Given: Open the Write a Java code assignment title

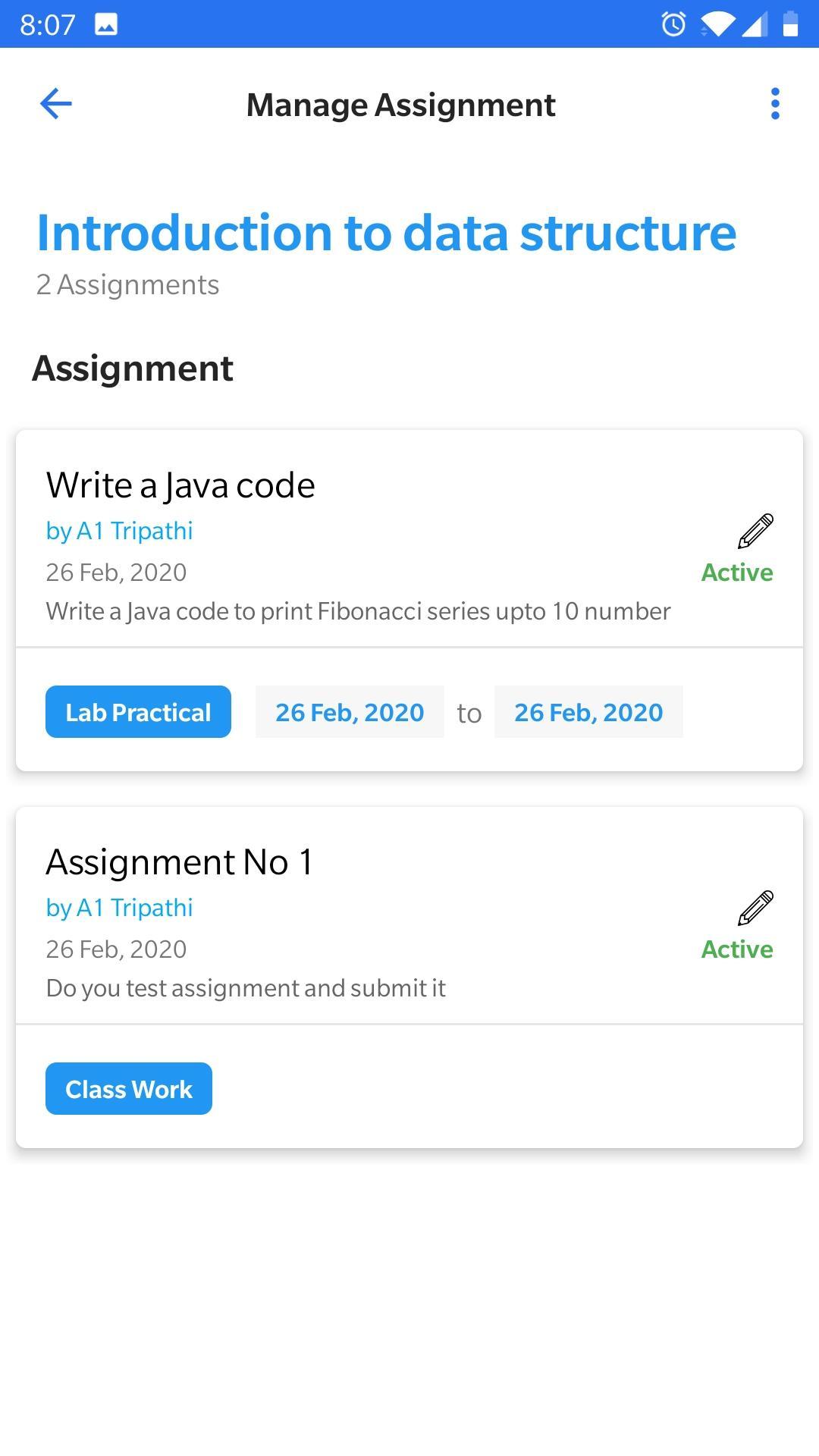Looking at the screenshot, I should 180,485.
